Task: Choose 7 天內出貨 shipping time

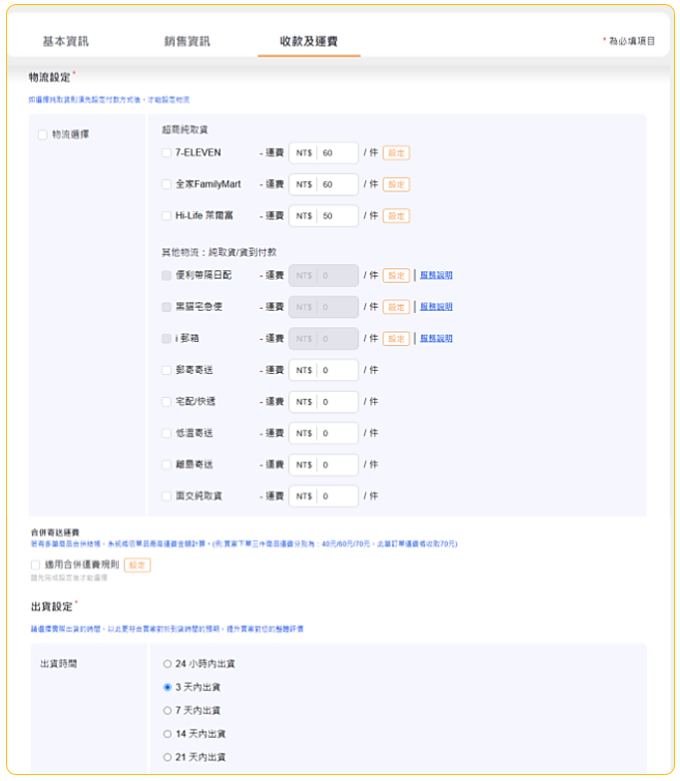Action: point(167,710)
